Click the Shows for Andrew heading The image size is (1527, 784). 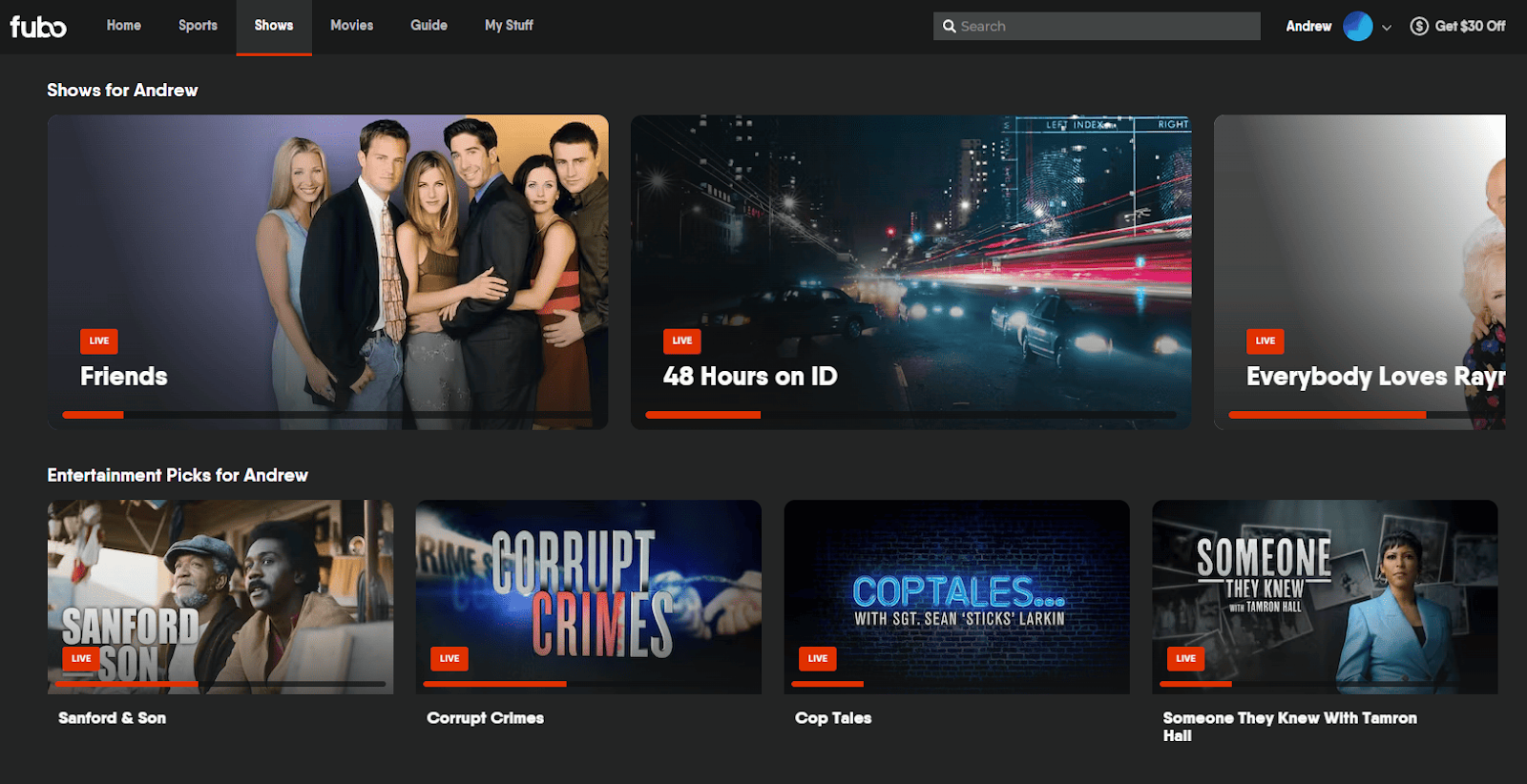click(x=122, y=91)
